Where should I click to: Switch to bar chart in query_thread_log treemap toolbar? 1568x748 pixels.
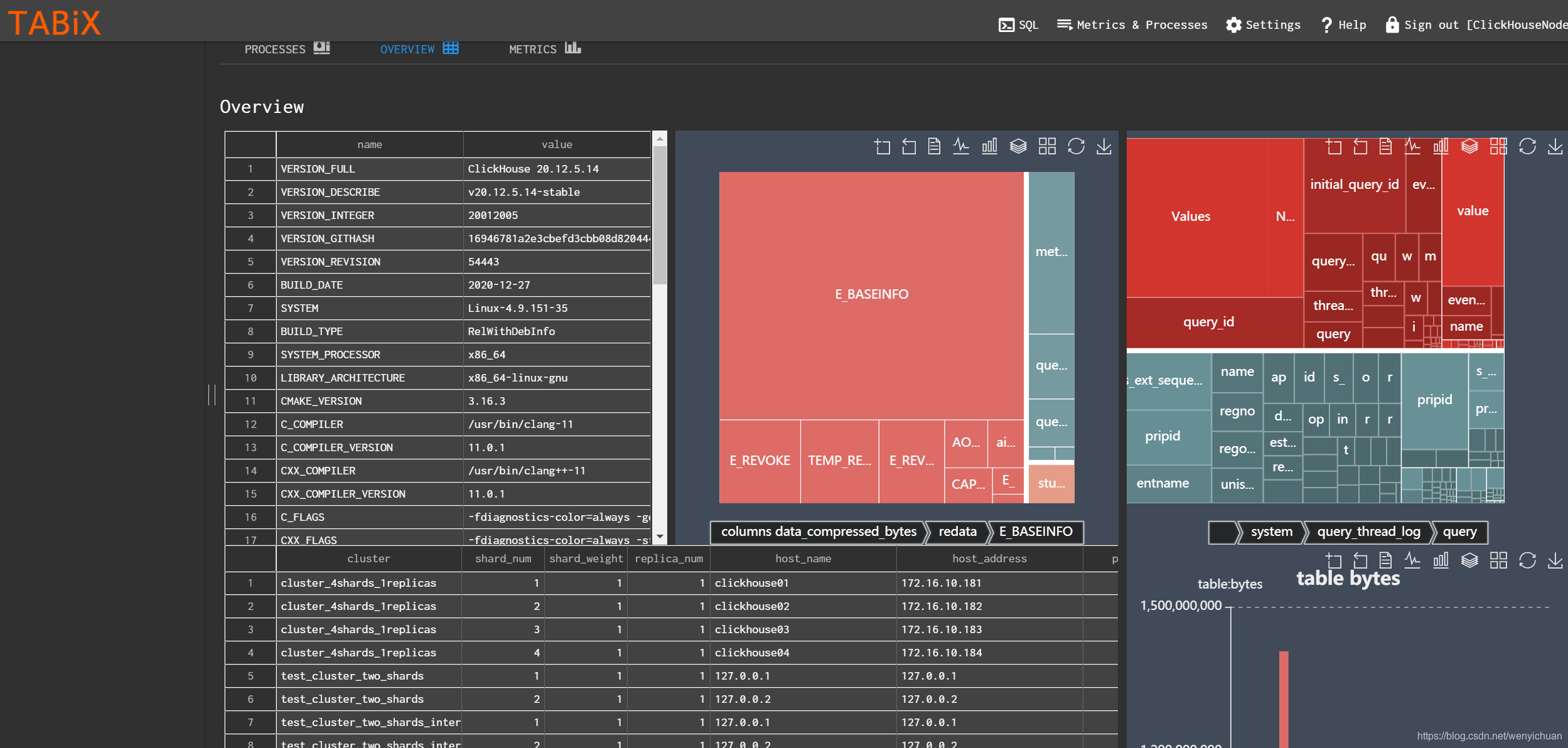(1441, 146)
